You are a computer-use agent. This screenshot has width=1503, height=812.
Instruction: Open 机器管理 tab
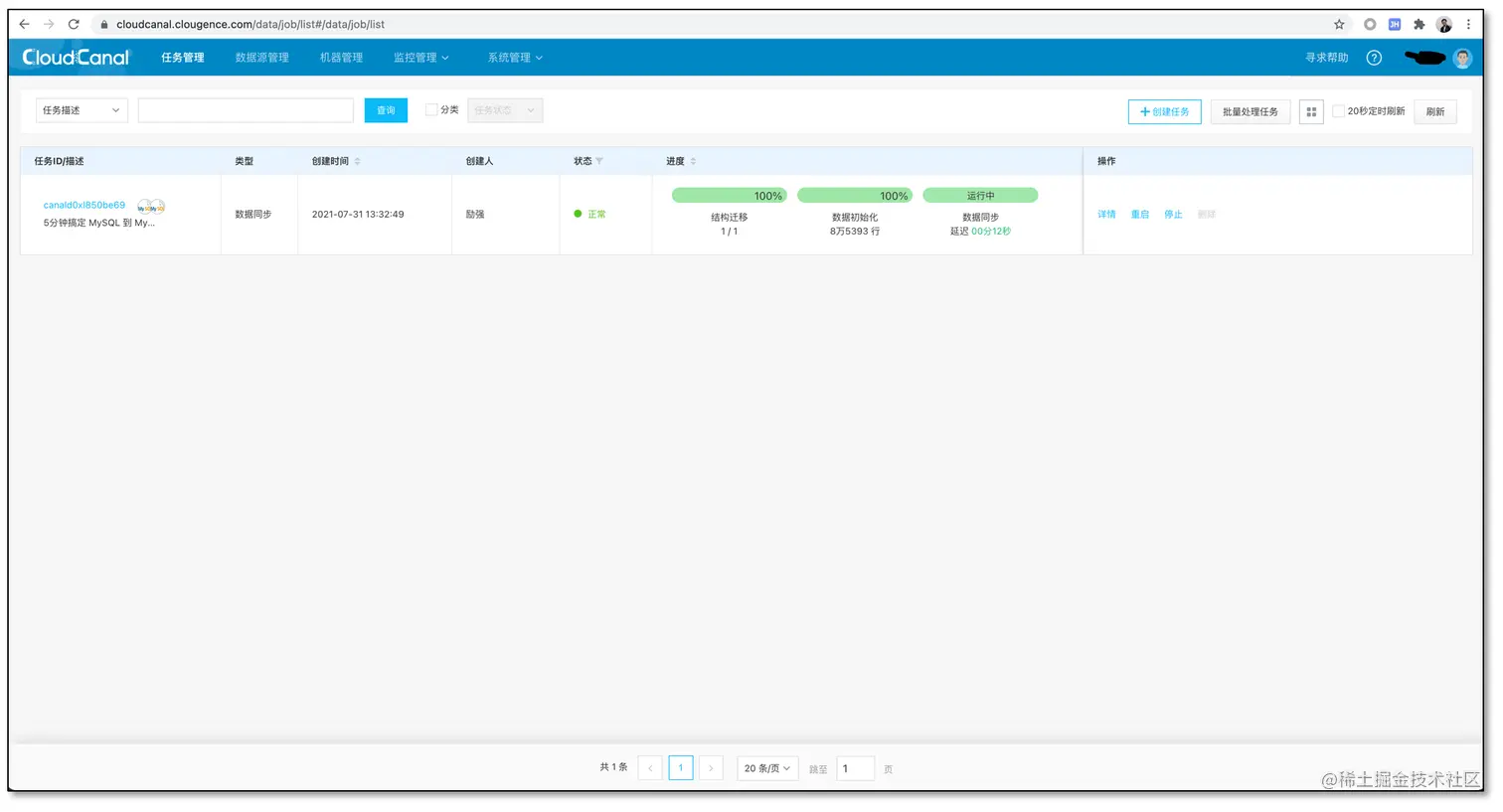[341, 58]
